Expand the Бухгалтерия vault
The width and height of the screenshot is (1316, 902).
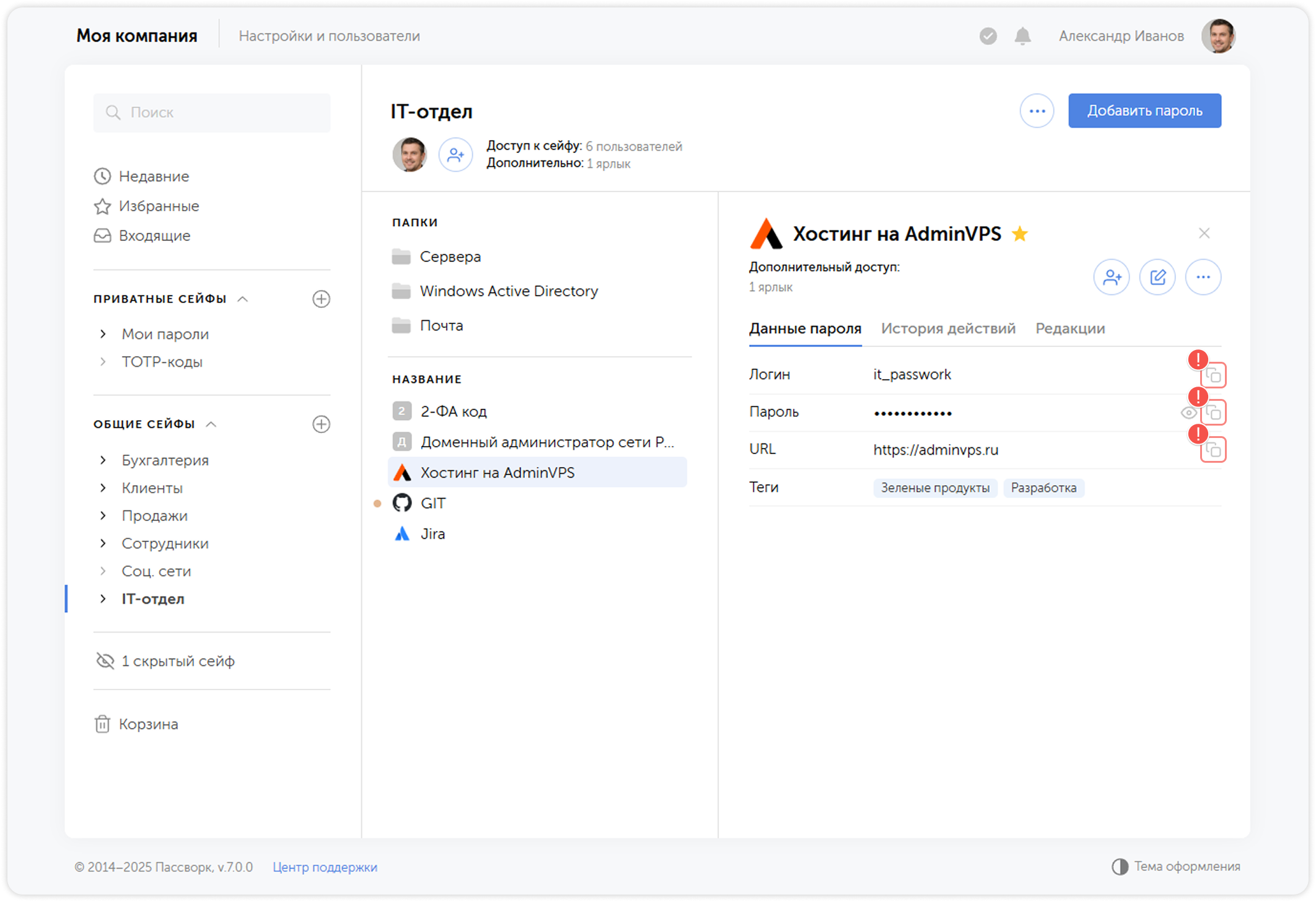pyautogui.click(x=103, y=460)
